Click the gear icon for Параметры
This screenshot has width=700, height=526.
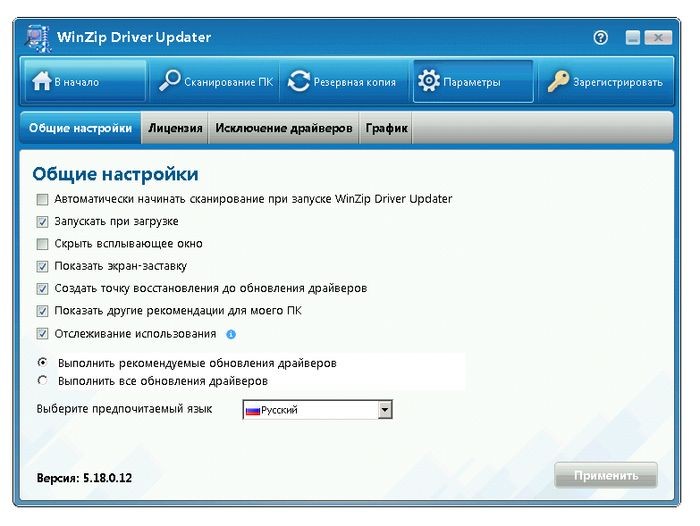(428, 82)
